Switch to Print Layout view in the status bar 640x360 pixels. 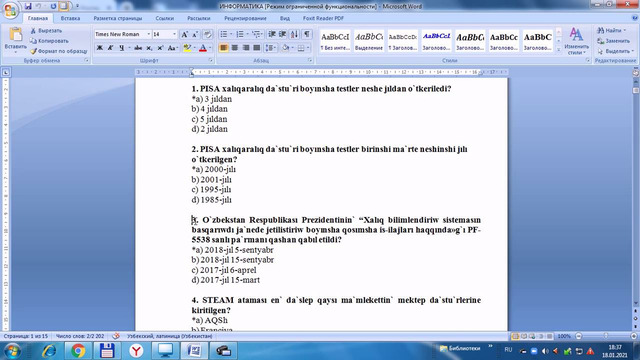[x=515, y=336]
